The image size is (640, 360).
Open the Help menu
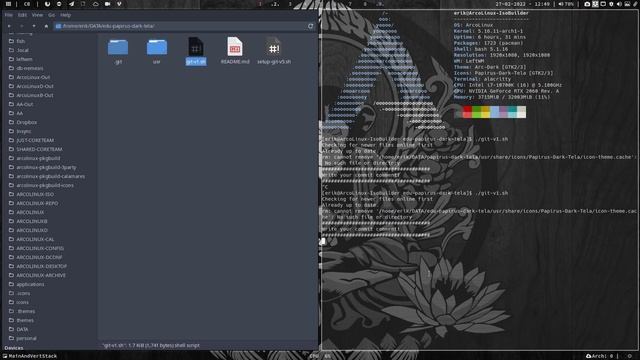point(65,15)
